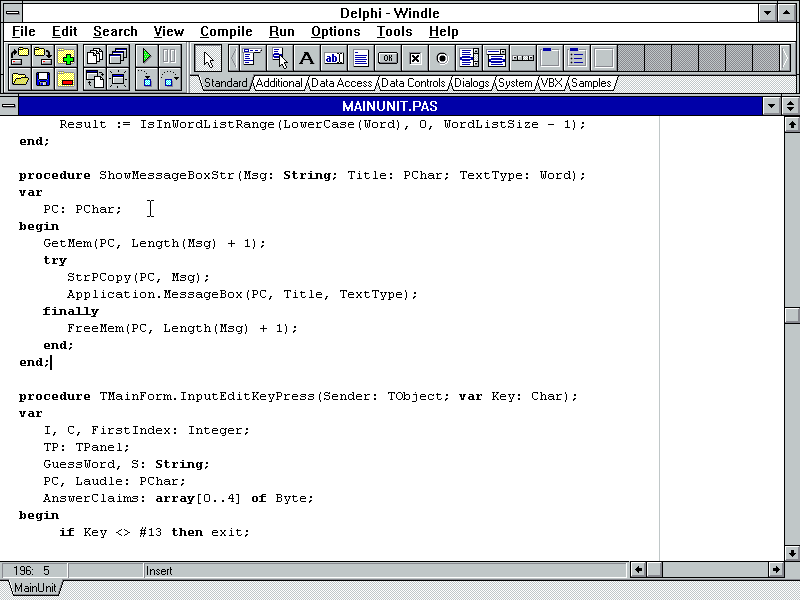The height and width of the screenshot is (600, 800).
Task: Pick the Label component (letter A)
Action: coord(307,58)
